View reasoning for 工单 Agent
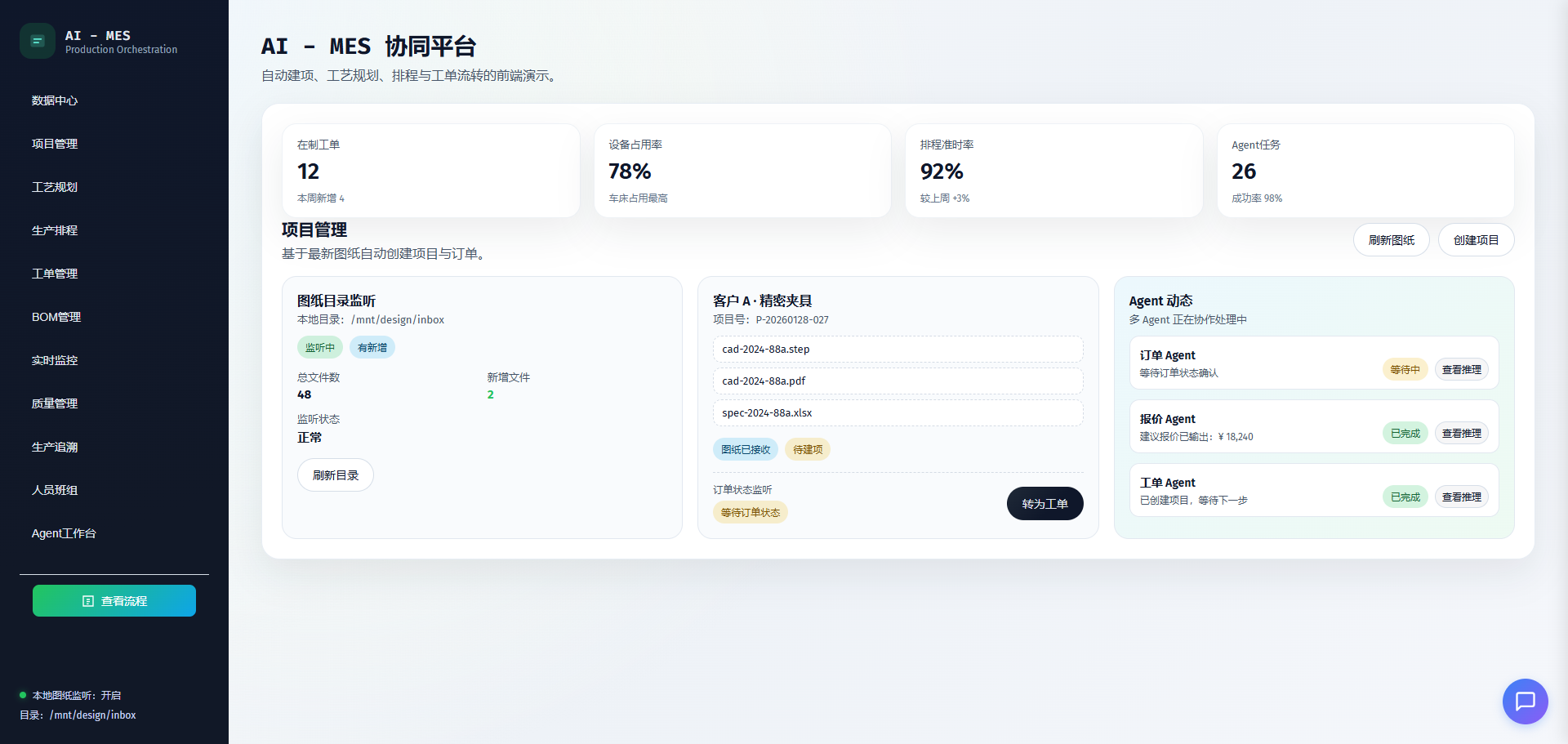Image resolution: width=1568 pixels, height=744 pixels. (x=1461, y=497)
